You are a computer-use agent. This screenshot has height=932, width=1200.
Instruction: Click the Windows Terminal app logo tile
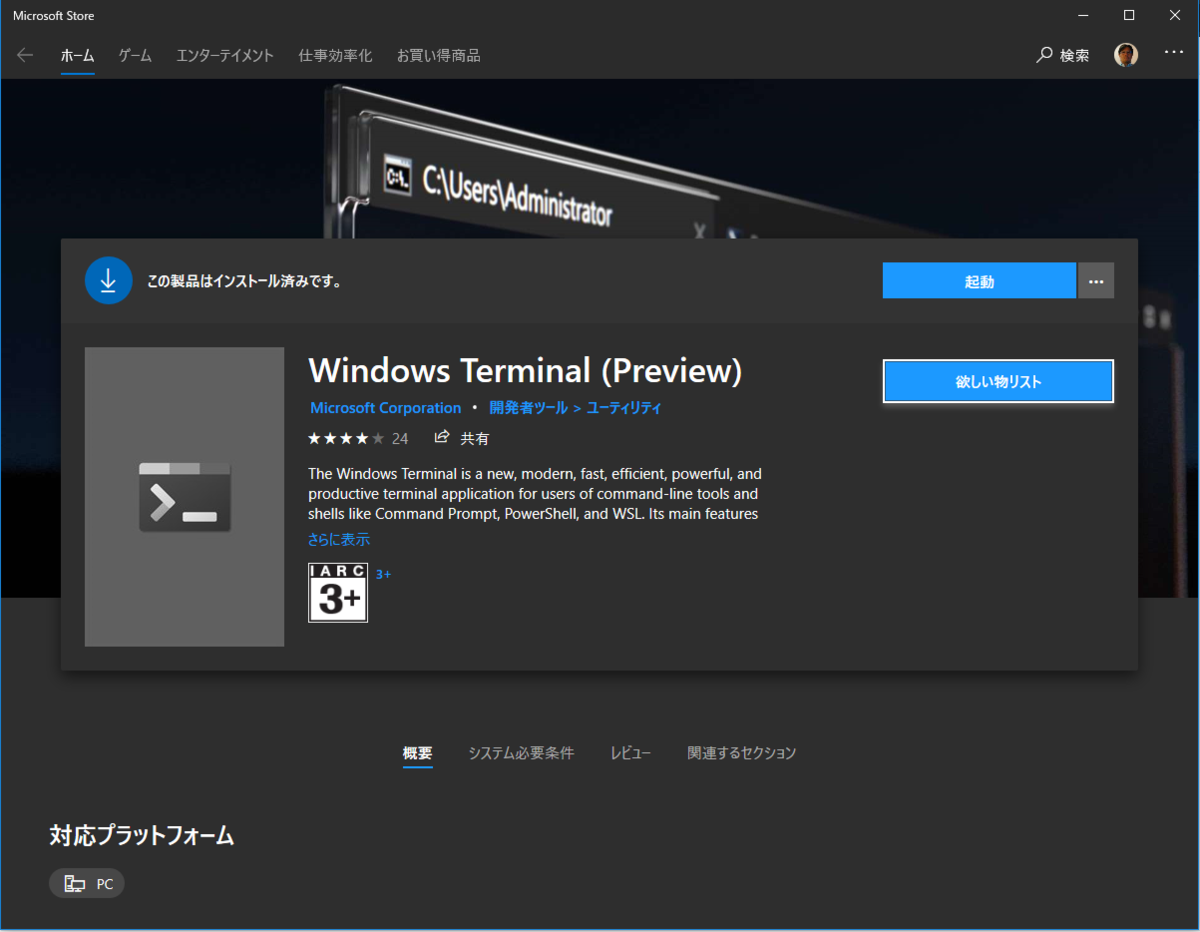click(x=185, y=497)
